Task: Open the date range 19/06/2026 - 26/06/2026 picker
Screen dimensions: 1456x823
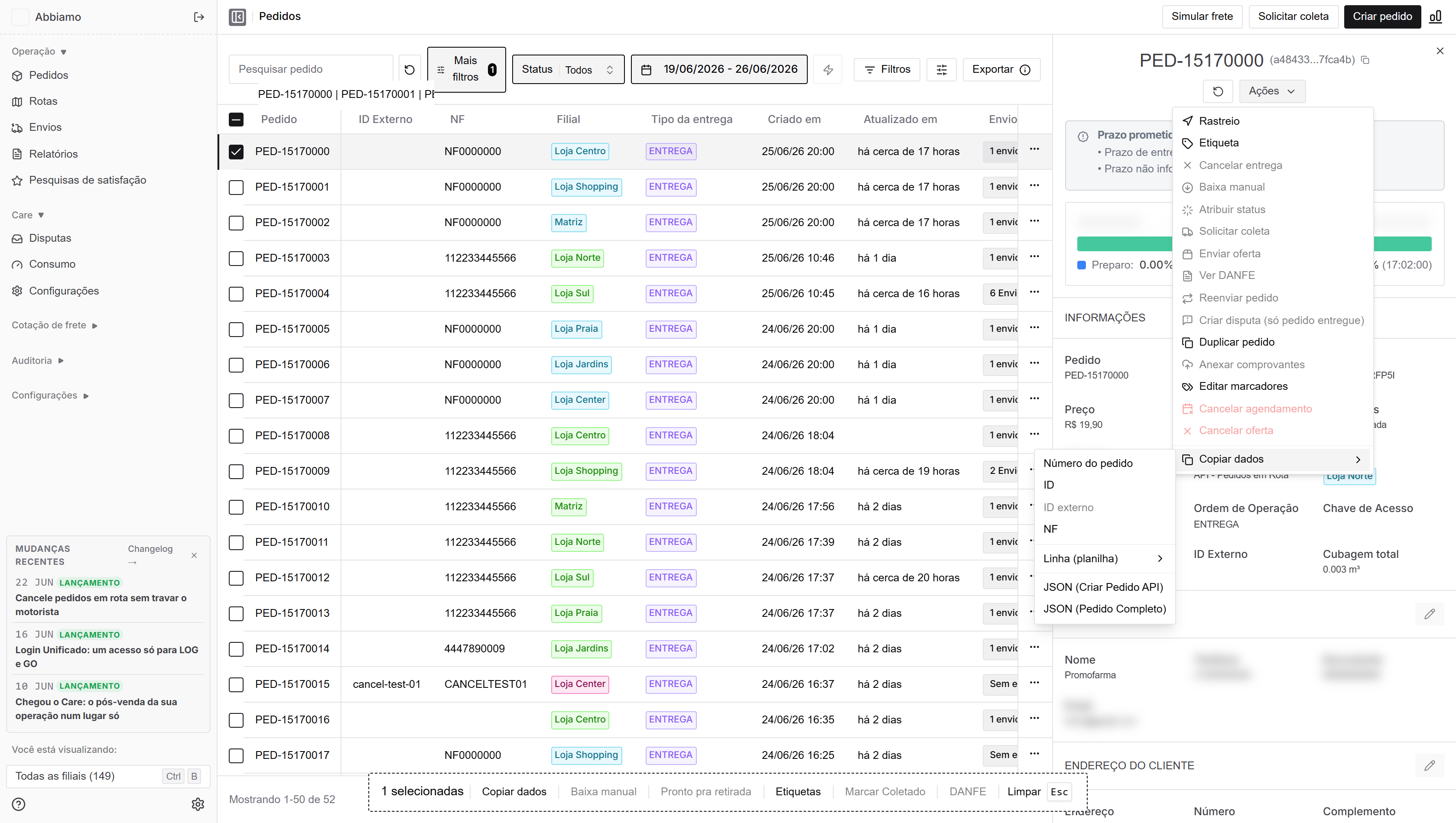Action: (x=718, y=70)
